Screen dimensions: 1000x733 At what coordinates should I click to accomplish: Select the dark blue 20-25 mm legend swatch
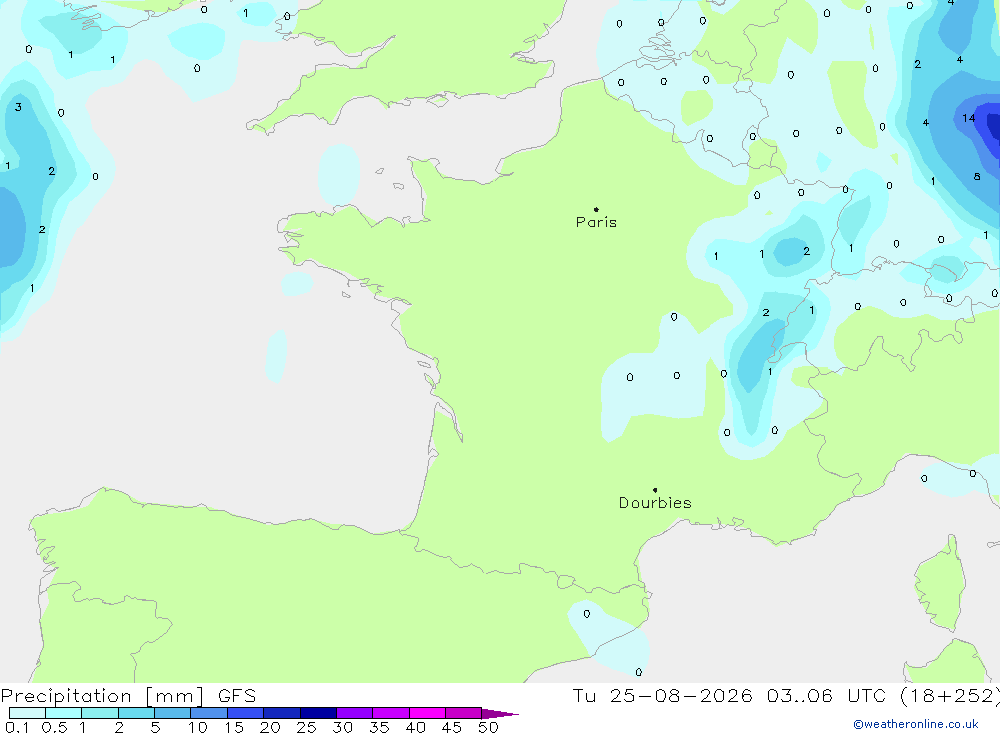point(281,713)
